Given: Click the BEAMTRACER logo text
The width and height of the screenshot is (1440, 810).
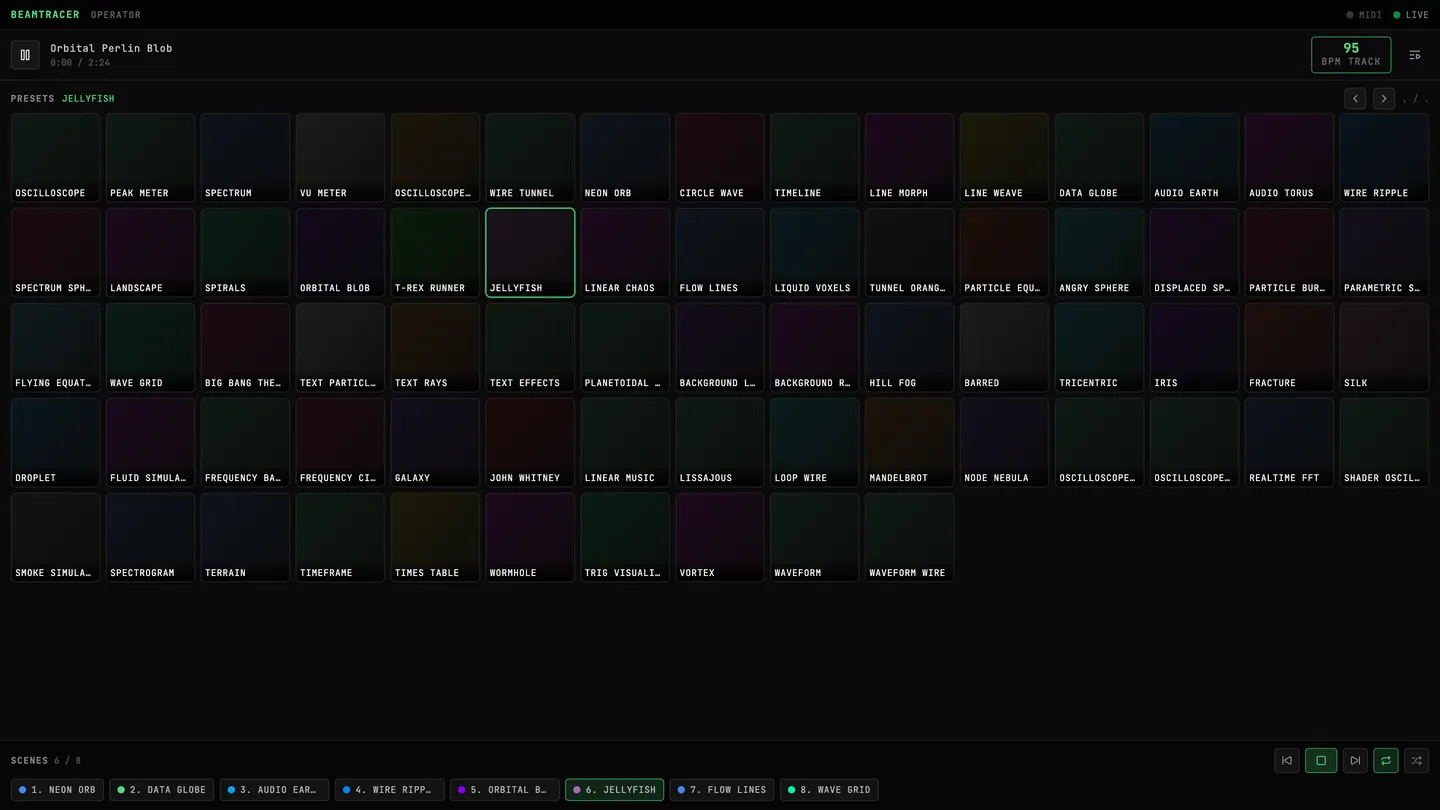Looking at the screenshot, I should click(x=46, y=15).
